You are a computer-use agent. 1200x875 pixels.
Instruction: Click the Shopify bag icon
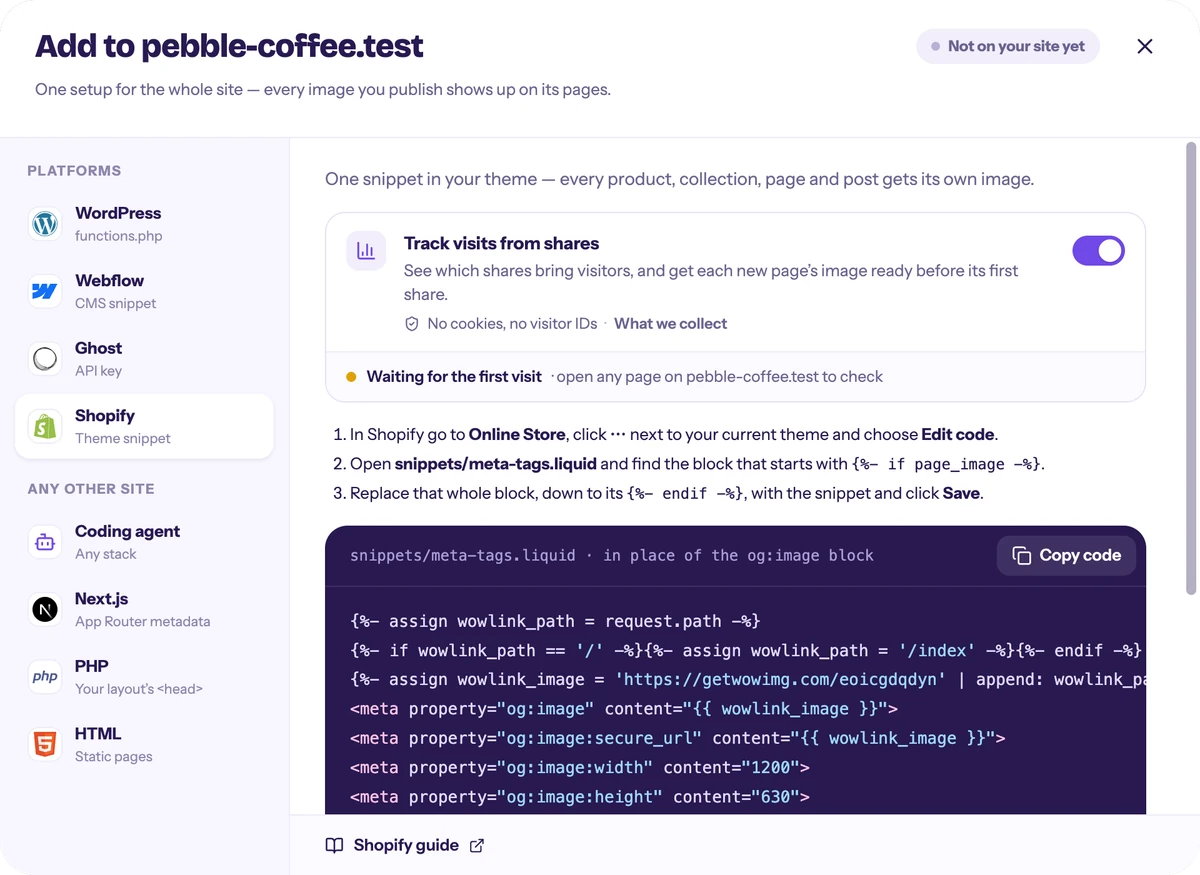[45, 426]
